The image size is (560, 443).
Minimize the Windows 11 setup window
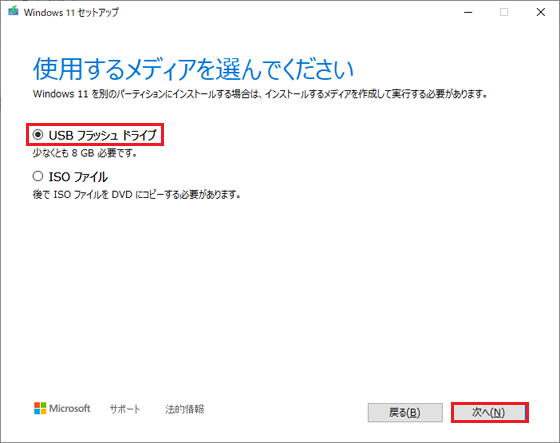pyautogui.click(x=468, y=13)
